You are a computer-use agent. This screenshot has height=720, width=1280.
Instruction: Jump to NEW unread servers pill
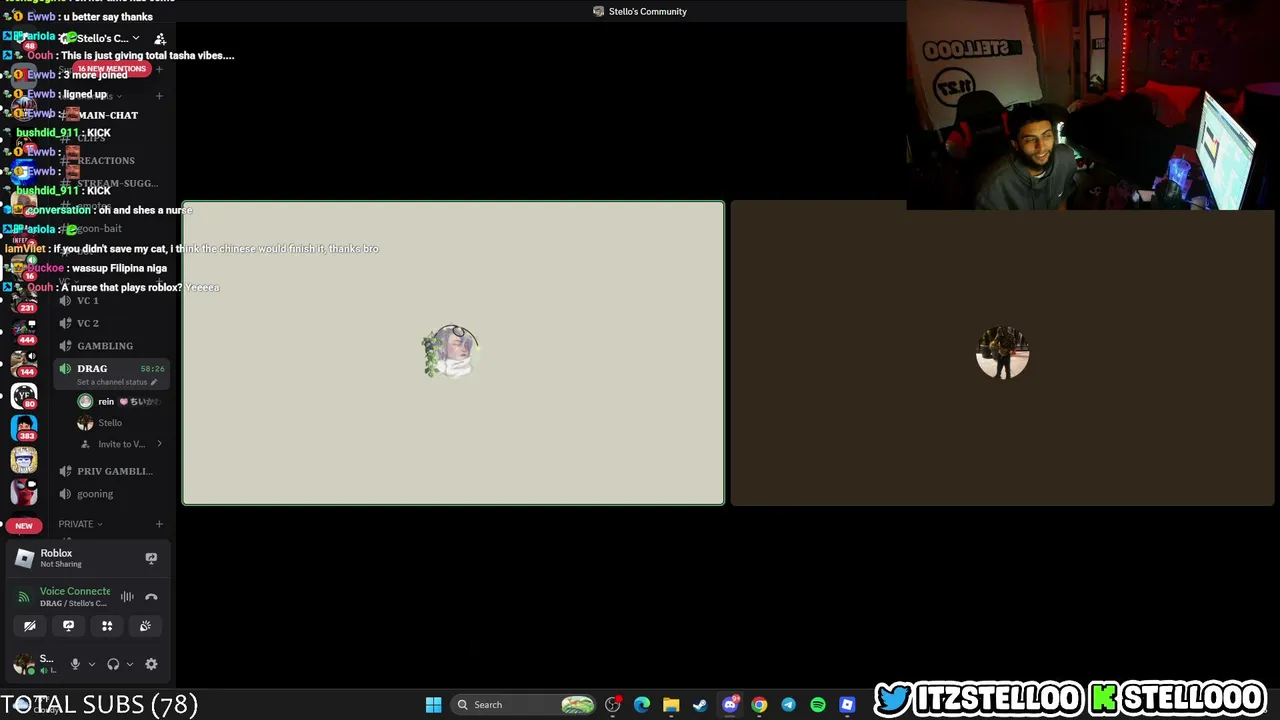tap(24, 525)
